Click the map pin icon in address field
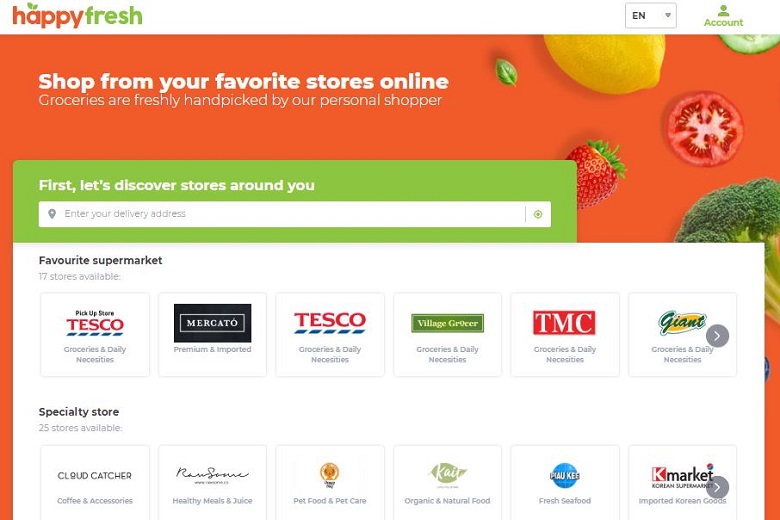The height and width of the screenshot is (520, 780). point(52,214)
